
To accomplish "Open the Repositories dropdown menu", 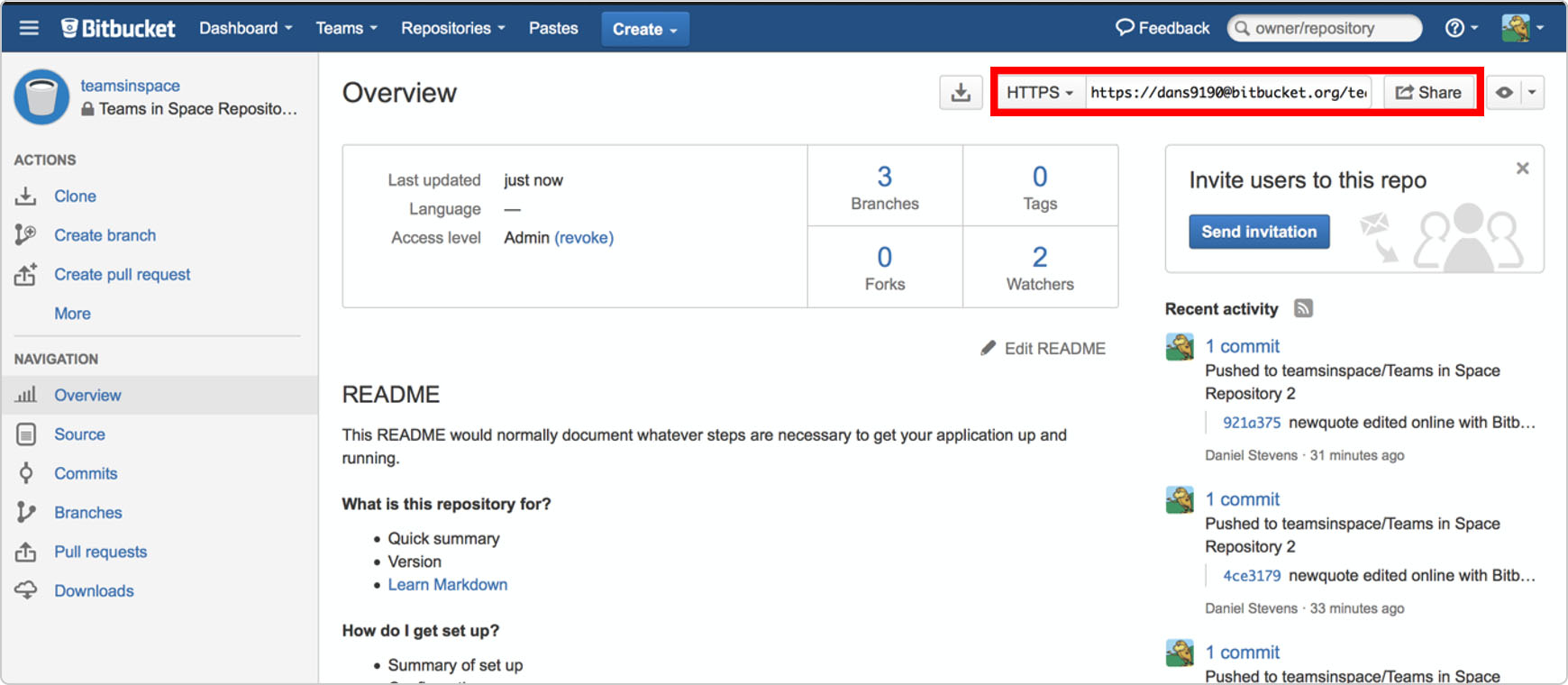I will click(x=453, y=28).
